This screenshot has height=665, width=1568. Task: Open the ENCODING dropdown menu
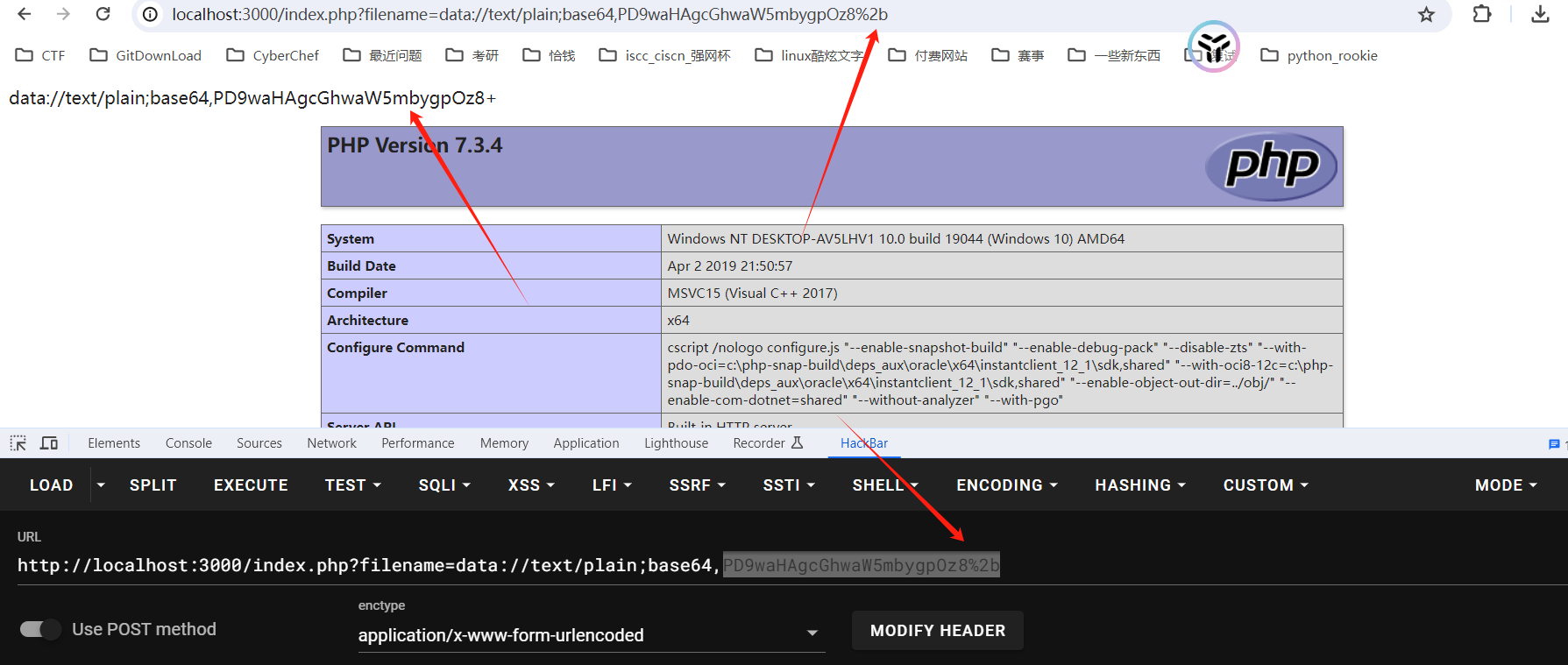(x=1007, y=485)
